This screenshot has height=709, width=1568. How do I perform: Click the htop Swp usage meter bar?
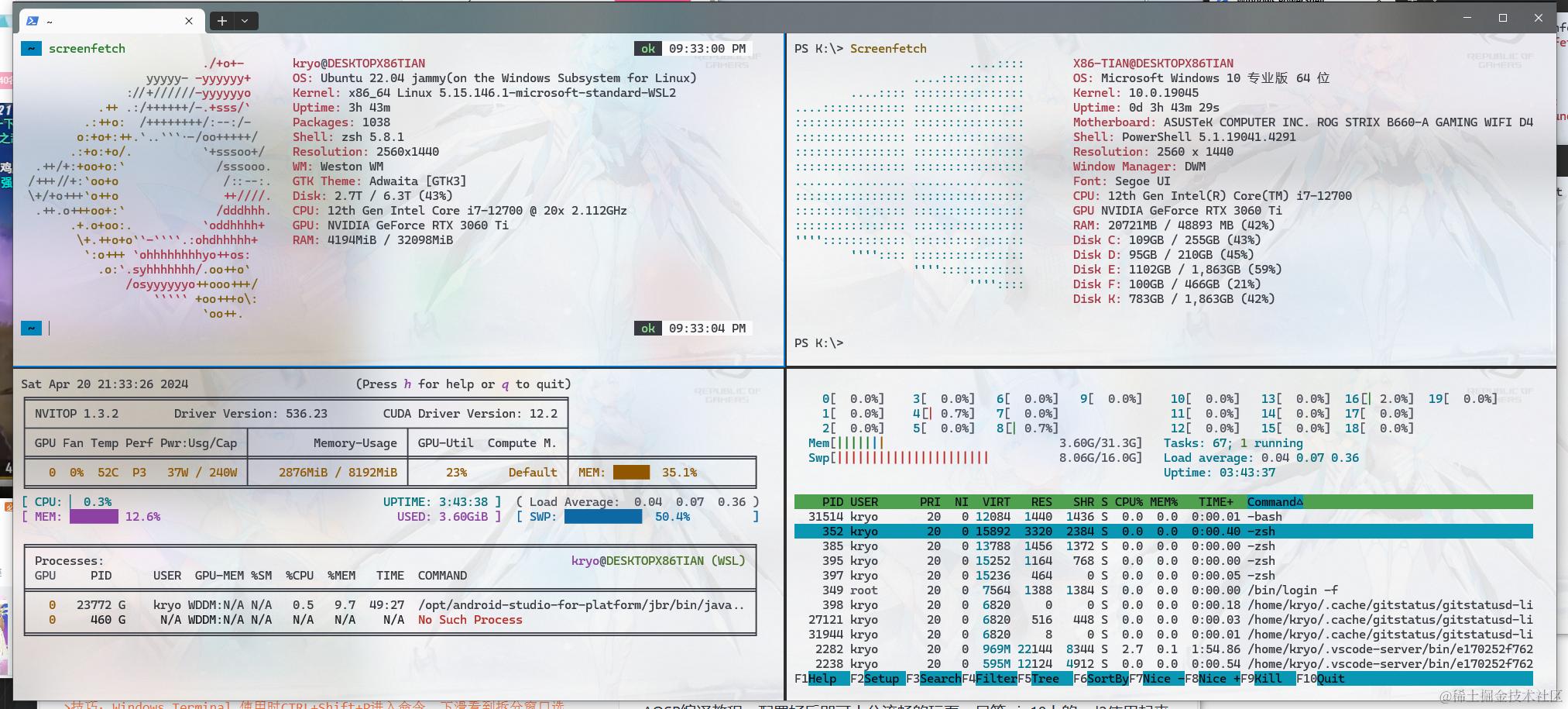tap(975, 458)
